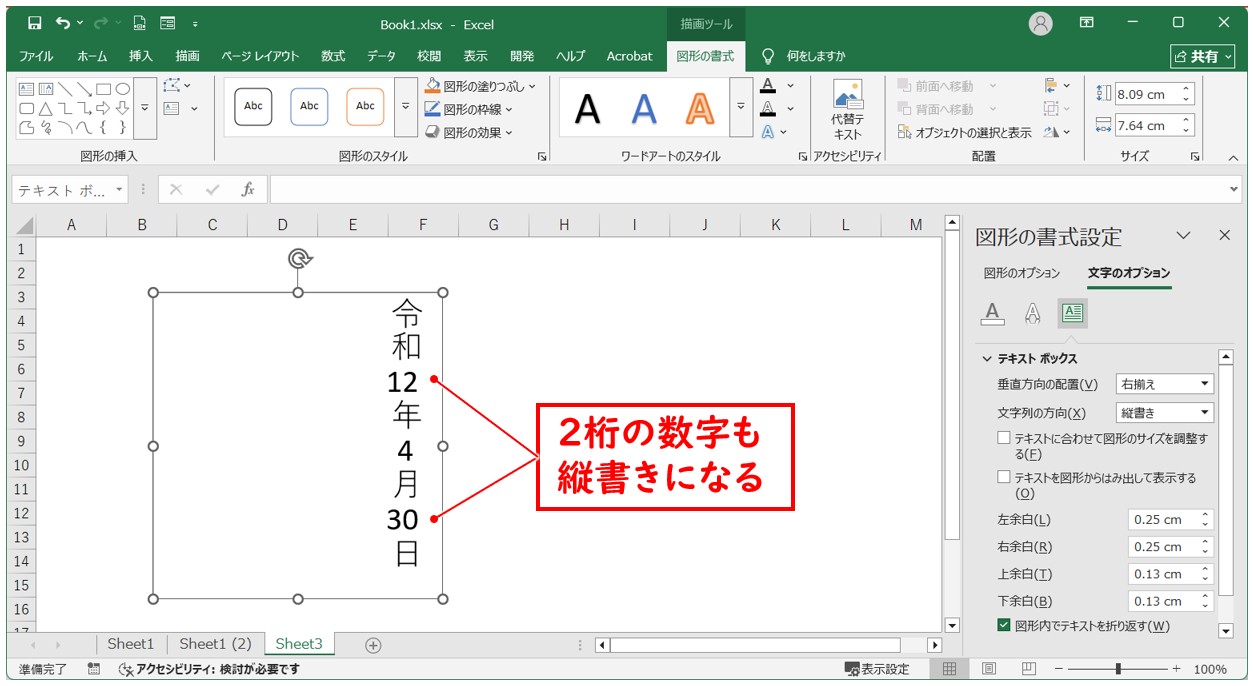Expand the shapes gallery more button

(144, 106)
